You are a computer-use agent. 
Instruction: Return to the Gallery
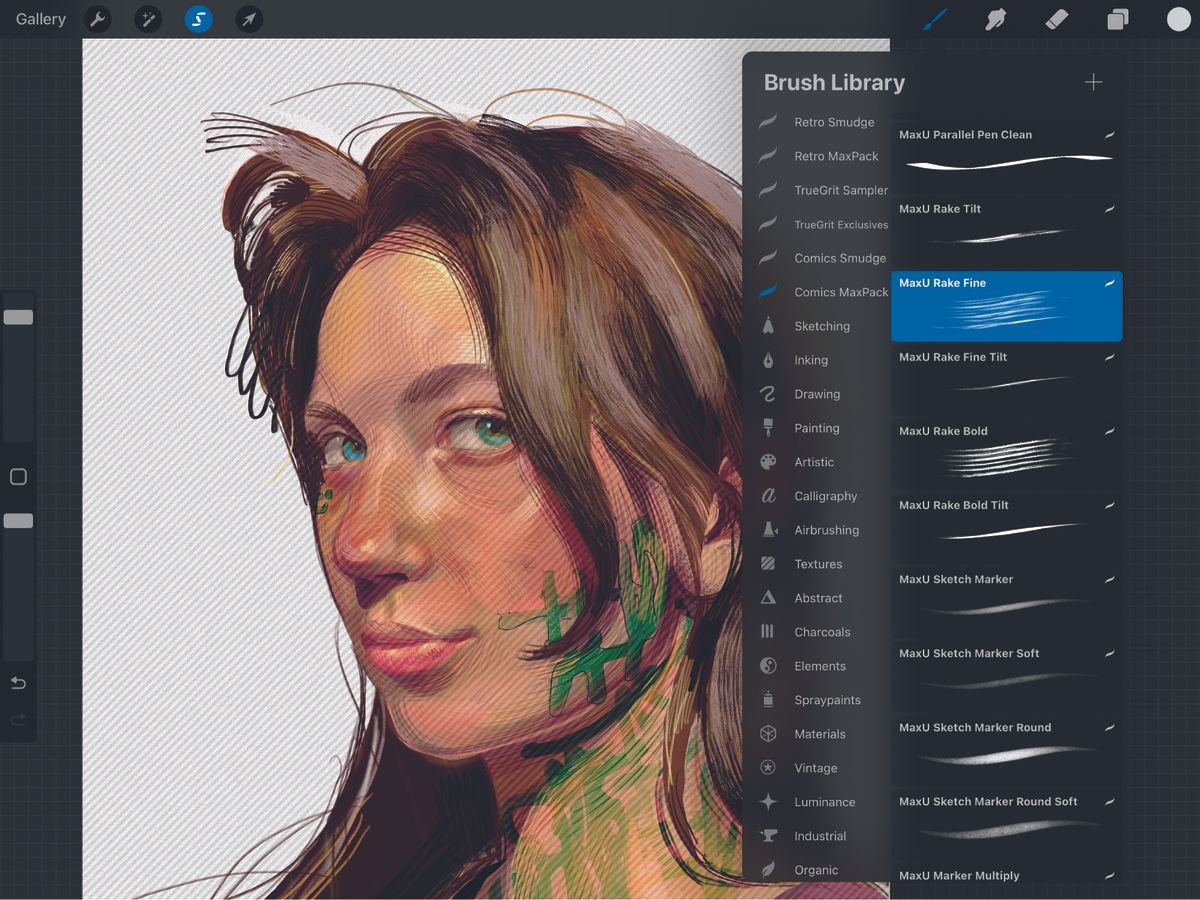pyautogui.click(x=39, y=18)
